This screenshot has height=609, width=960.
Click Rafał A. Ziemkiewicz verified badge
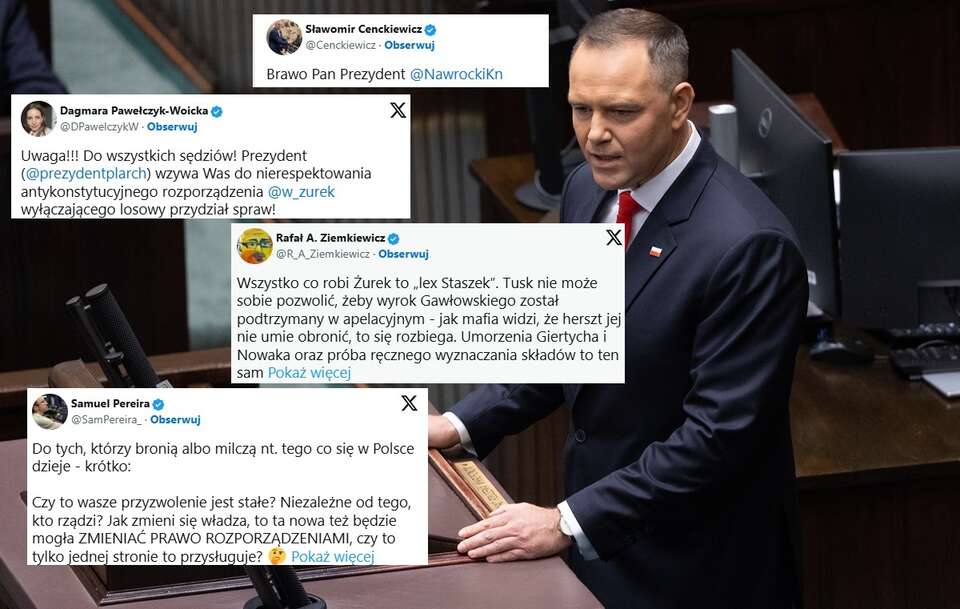[x=394, y=239]
